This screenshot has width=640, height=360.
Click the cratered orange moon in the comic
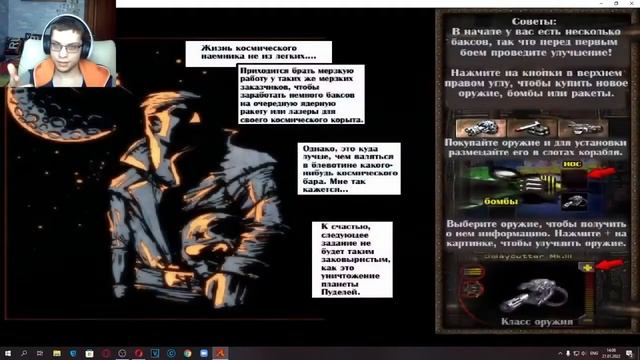pyautogui.click(x=61, y=113)
